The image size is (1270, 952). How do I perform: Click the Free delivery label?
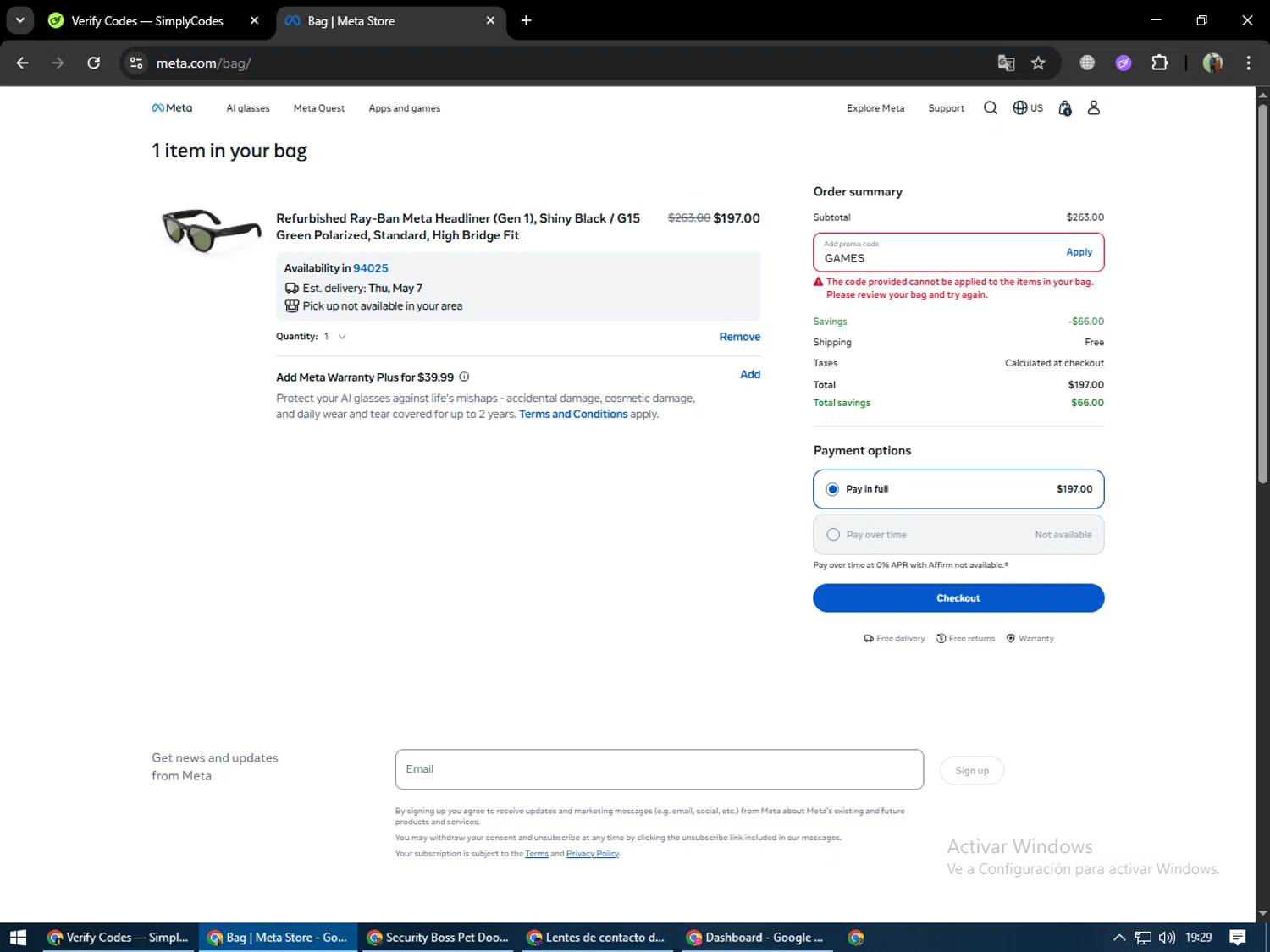(x=894, y=639)
